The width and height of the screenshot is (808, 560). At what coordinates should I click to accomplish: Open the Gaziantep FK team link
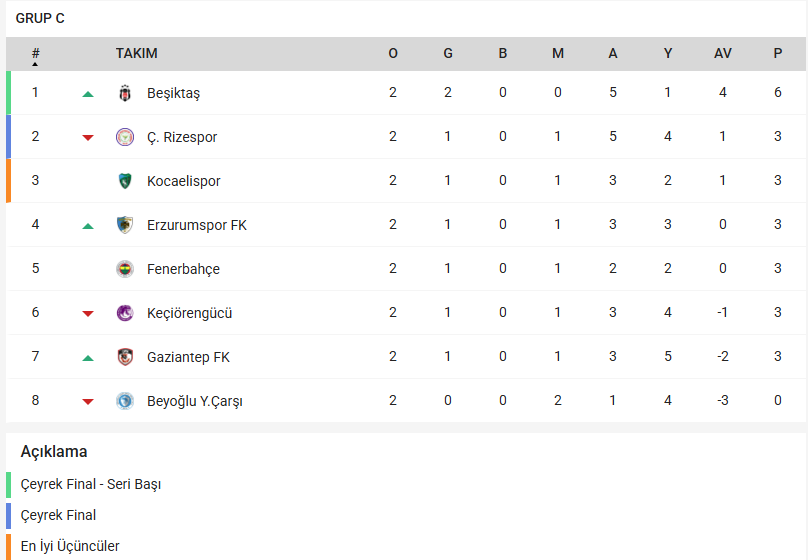188,357
